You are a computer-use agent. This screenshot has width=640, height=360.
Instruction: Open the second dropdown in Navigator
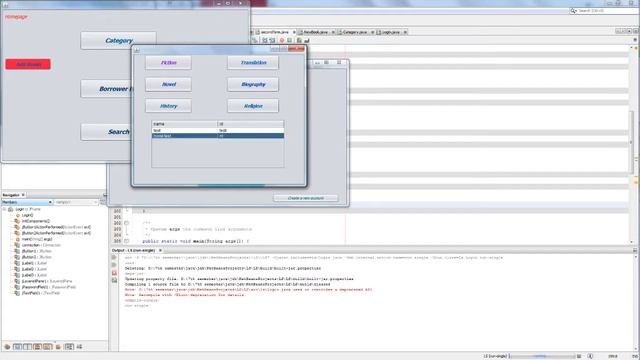coord(76,202)
